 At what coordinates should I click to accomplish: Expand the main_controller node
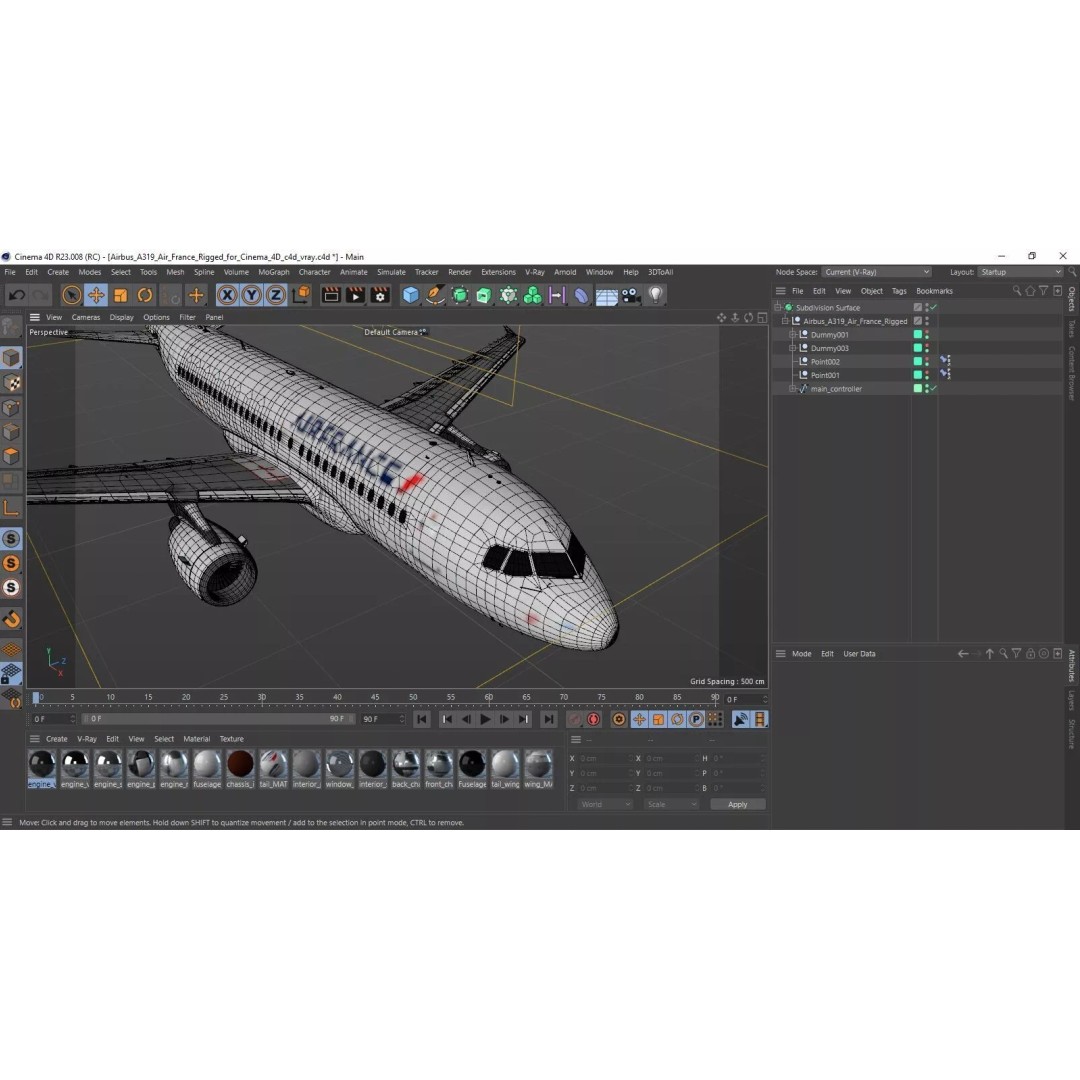tap(792, 388)
